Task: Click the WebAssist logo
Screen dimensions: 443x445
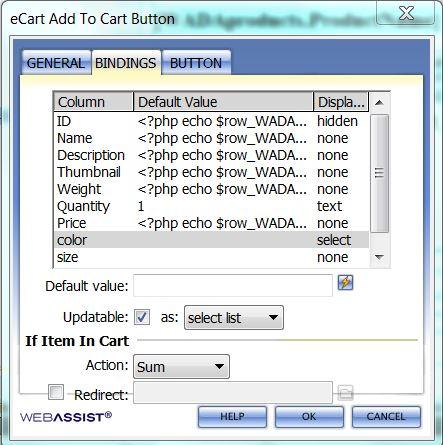Action: coord(66,417)
